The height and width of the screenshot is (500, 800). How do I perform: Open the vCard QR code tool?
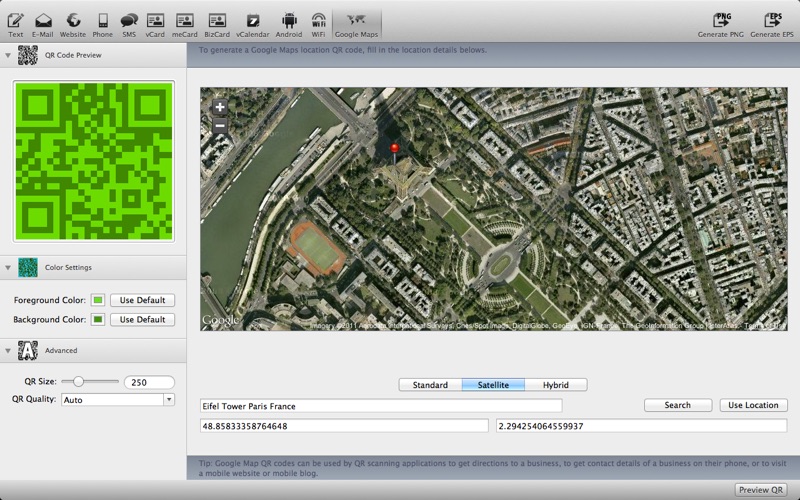coord(155,20)
